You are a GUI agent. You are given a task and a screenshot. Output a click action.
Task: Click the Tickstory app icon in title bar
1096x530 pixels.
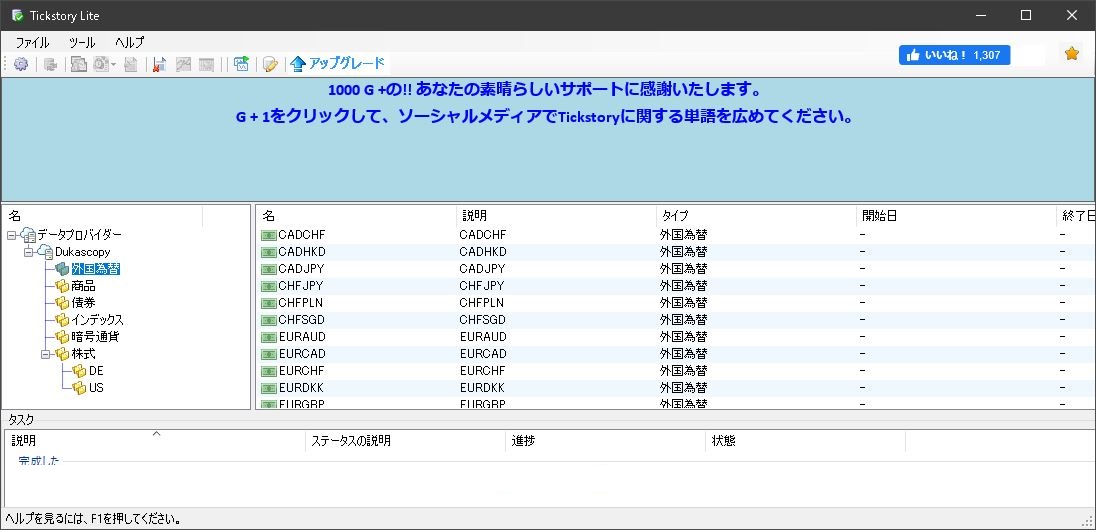[x=17, y=15]
